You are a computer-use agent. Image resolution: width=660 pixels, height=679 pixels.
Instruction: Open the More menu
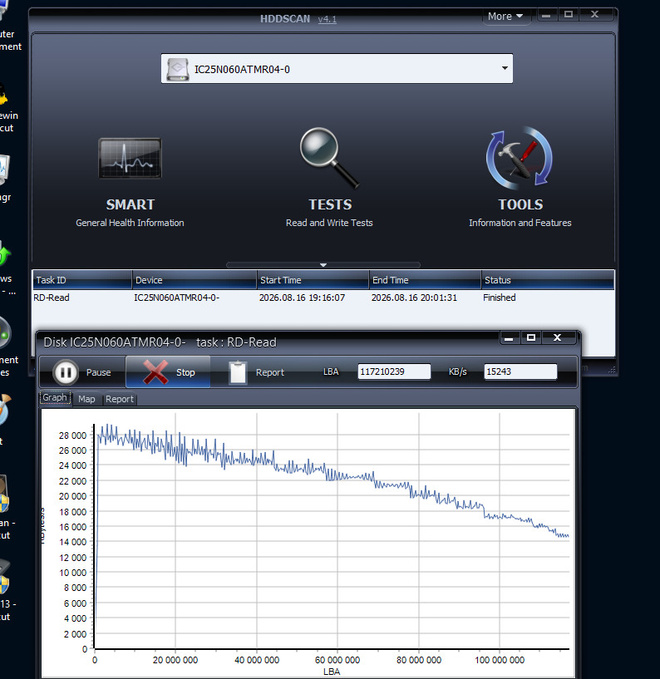505,16
